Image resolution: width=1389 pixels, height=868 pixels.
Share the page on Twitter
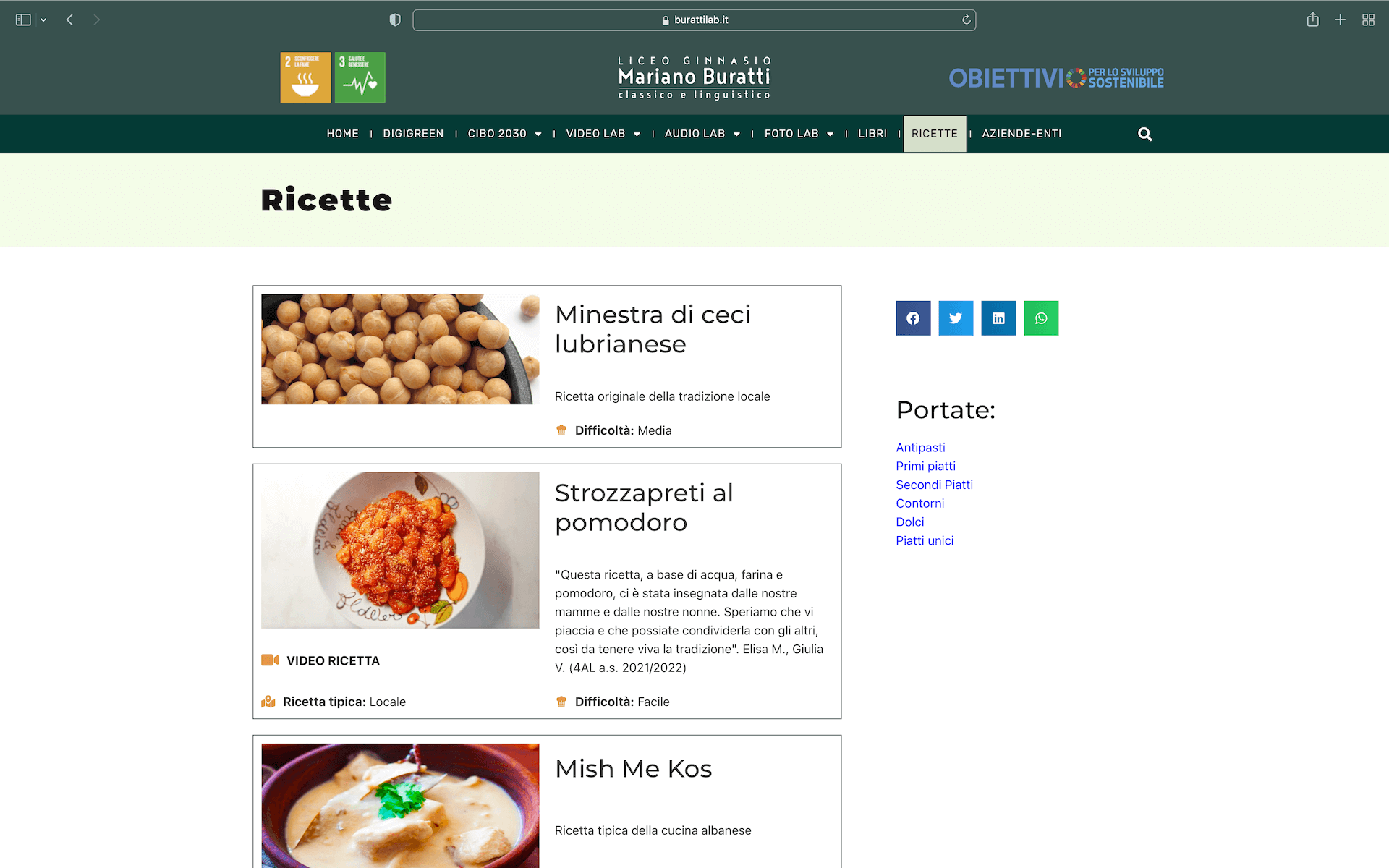[x=956, y=318]
